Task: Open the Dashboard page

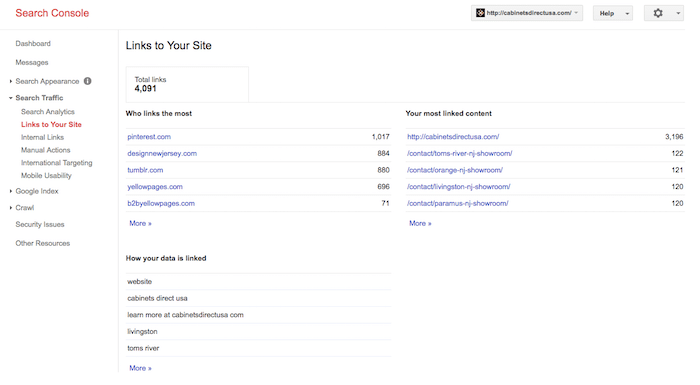Action: click(33, 44)
